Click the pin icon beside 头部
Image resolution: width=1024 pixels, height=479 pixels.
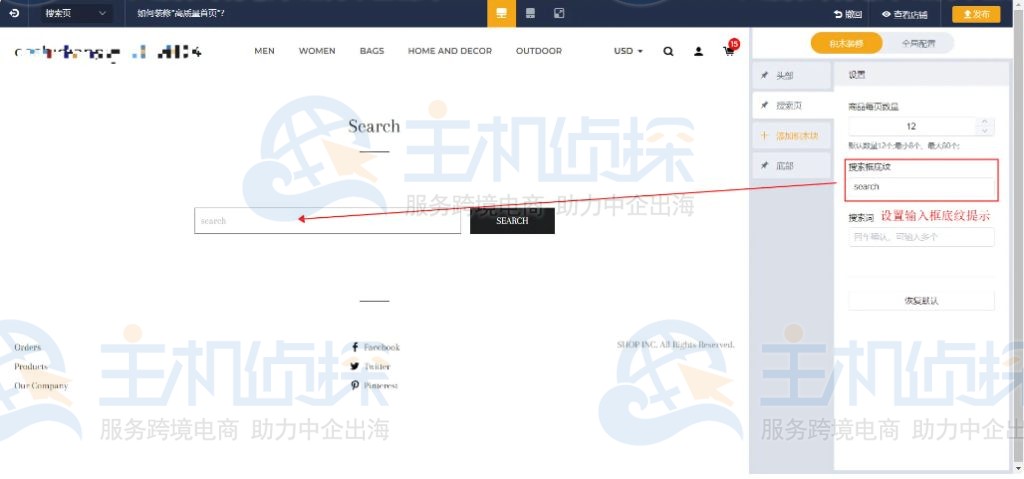click(x=764, y=76)
